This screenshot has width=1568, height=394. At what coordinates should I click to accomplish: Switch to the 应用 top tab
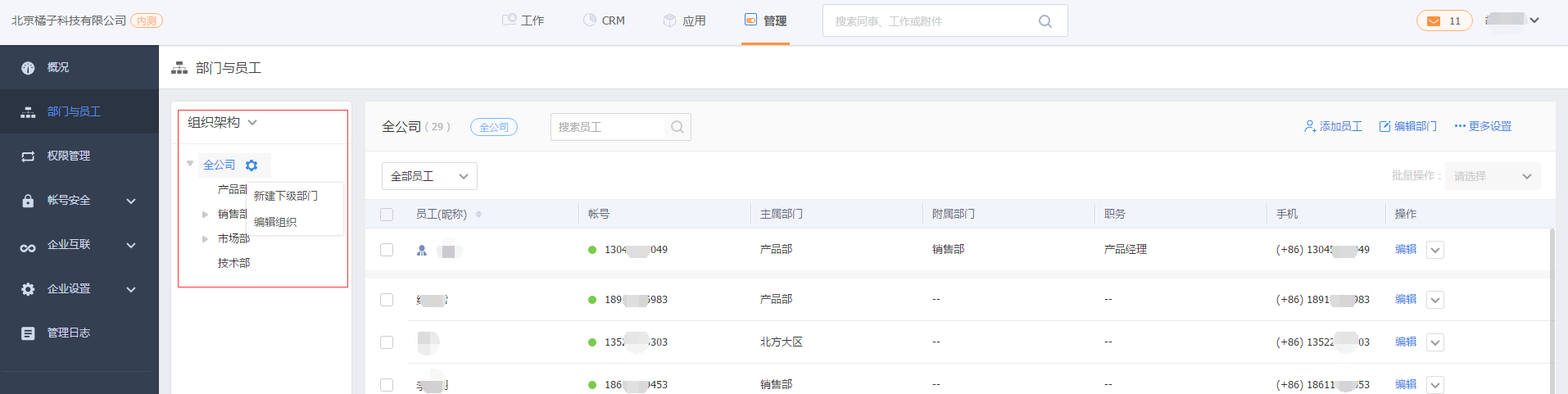(685, 20)
